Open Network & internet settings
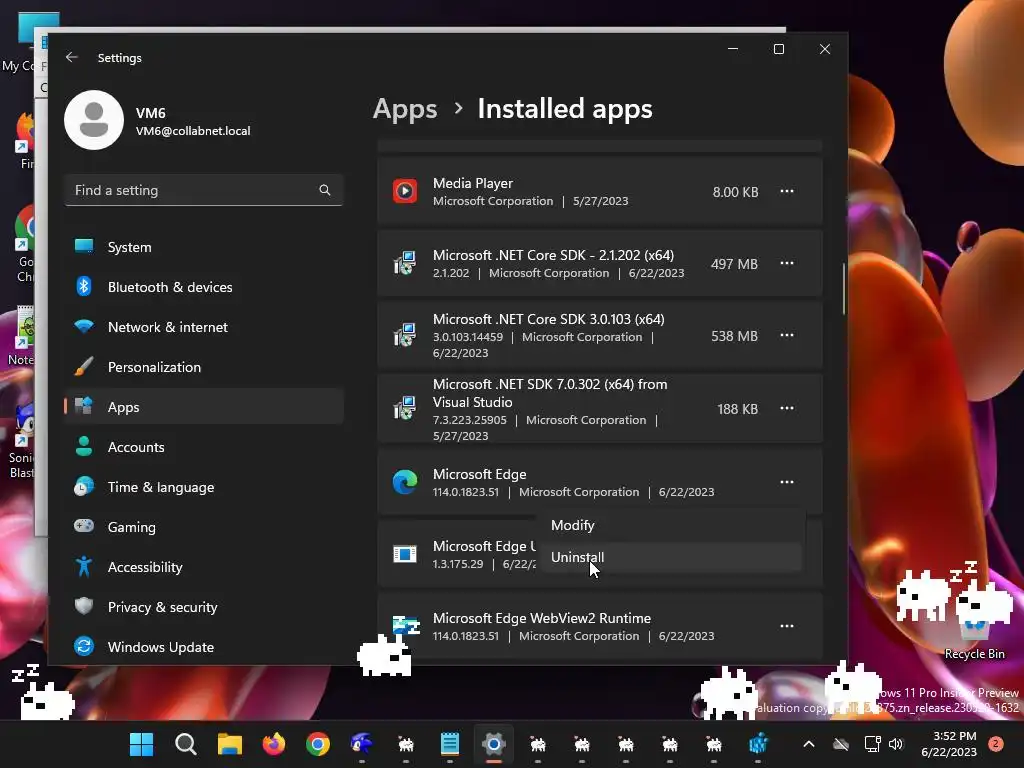Image resolution: width=1024 pixels, height=768 pixels. (x=204, y=327)
